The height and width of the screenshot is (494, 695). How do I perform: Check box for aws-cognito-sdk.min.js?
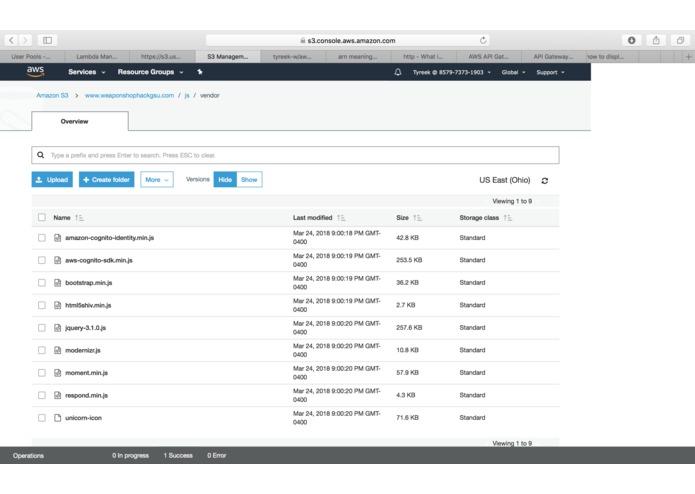click(x=42, y=260)
